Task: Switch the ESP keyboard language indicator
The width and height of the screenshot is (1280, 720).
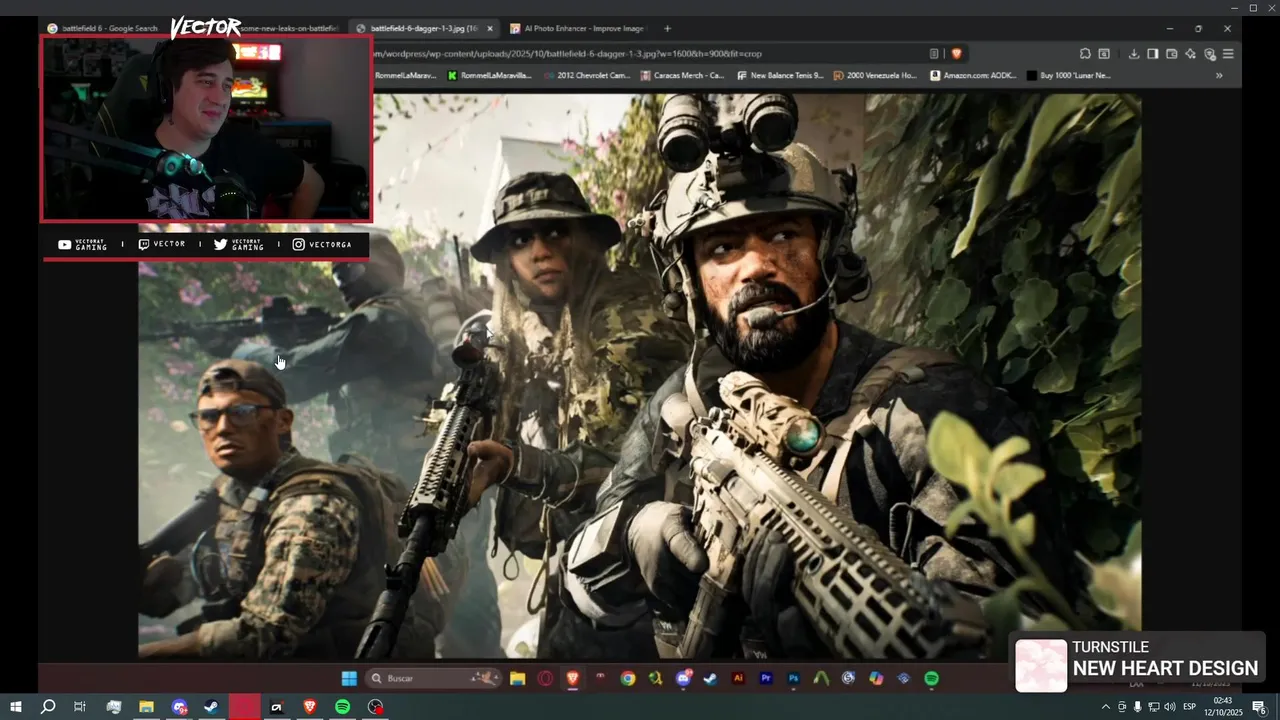Action: pyautogui.click(x=1190, y=707)
